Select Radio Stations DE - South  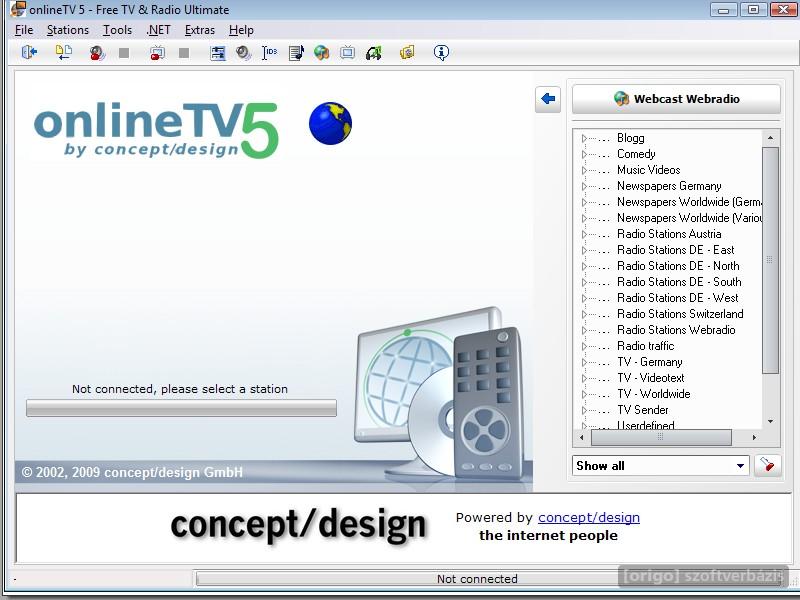coord(679,282)
